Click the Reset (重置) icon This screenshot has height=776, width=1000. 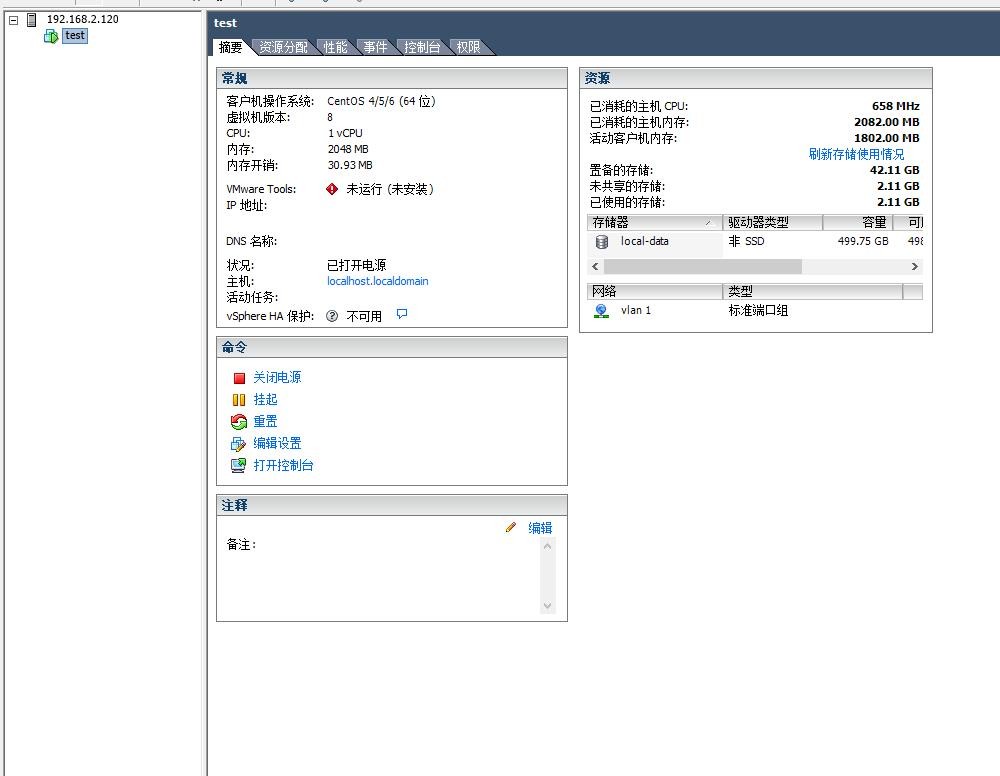tap(239, 422)
